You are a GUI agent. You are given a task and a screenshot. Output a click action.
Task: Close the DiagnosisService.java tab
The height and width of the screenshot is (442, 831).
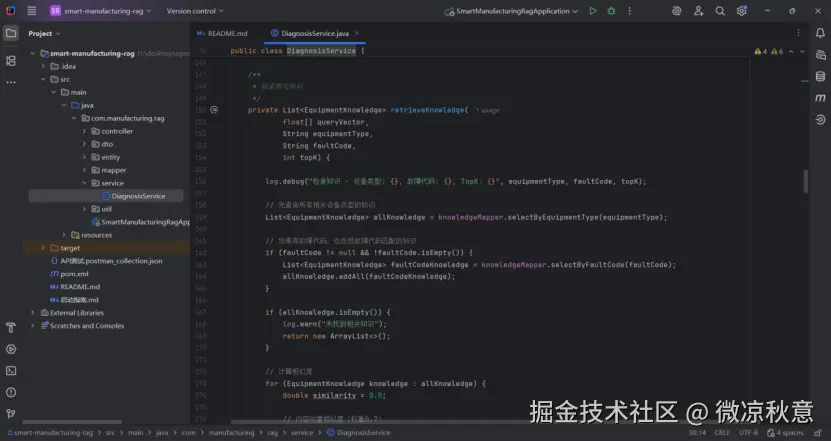(357, 33)
